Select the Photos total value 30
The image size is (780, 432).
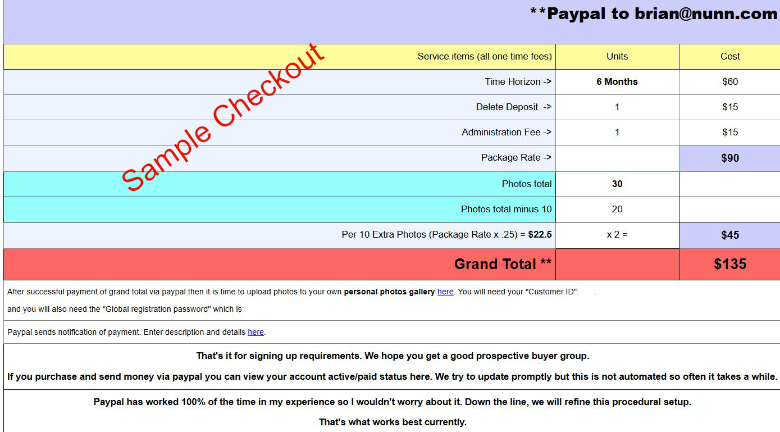(x=617, y=184)
